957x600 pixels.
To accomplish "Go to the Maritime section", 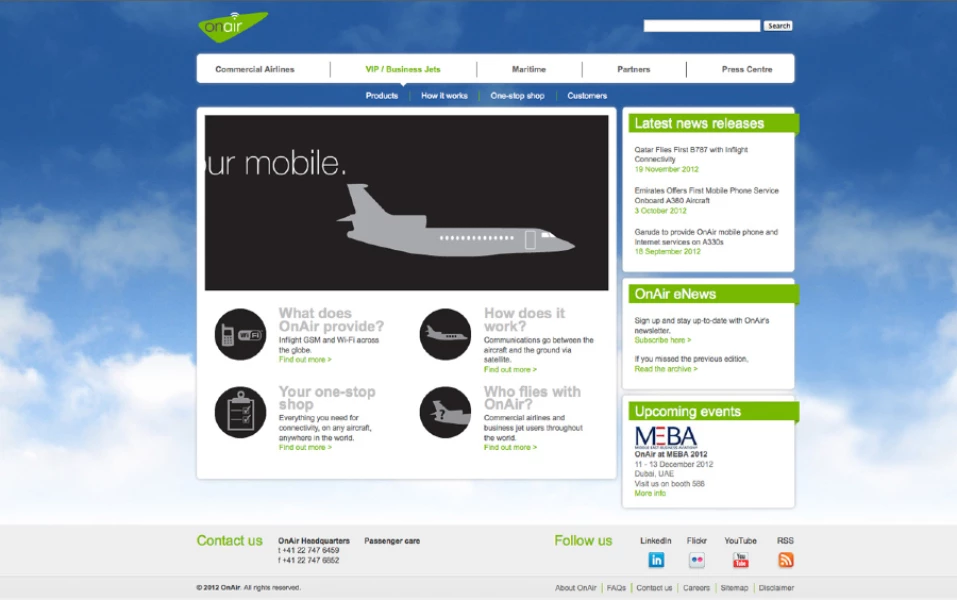I will 529,70.
